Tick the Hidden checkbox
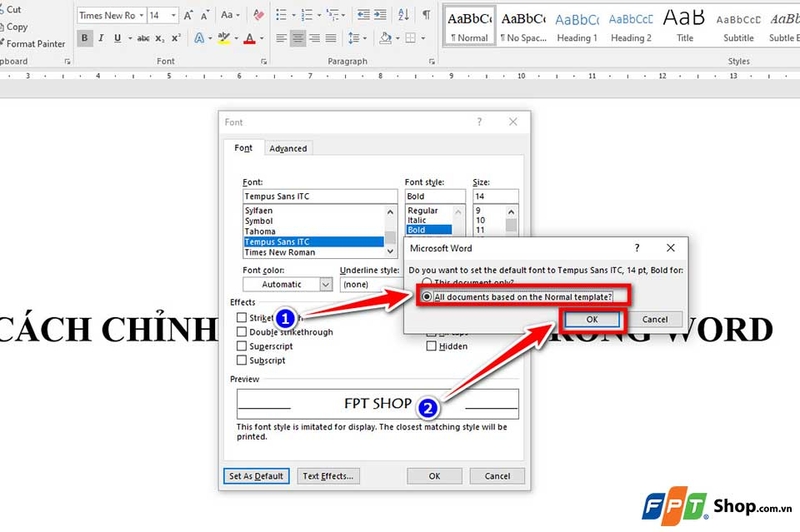Screen dimensions: 800x532 pos(431,346)
